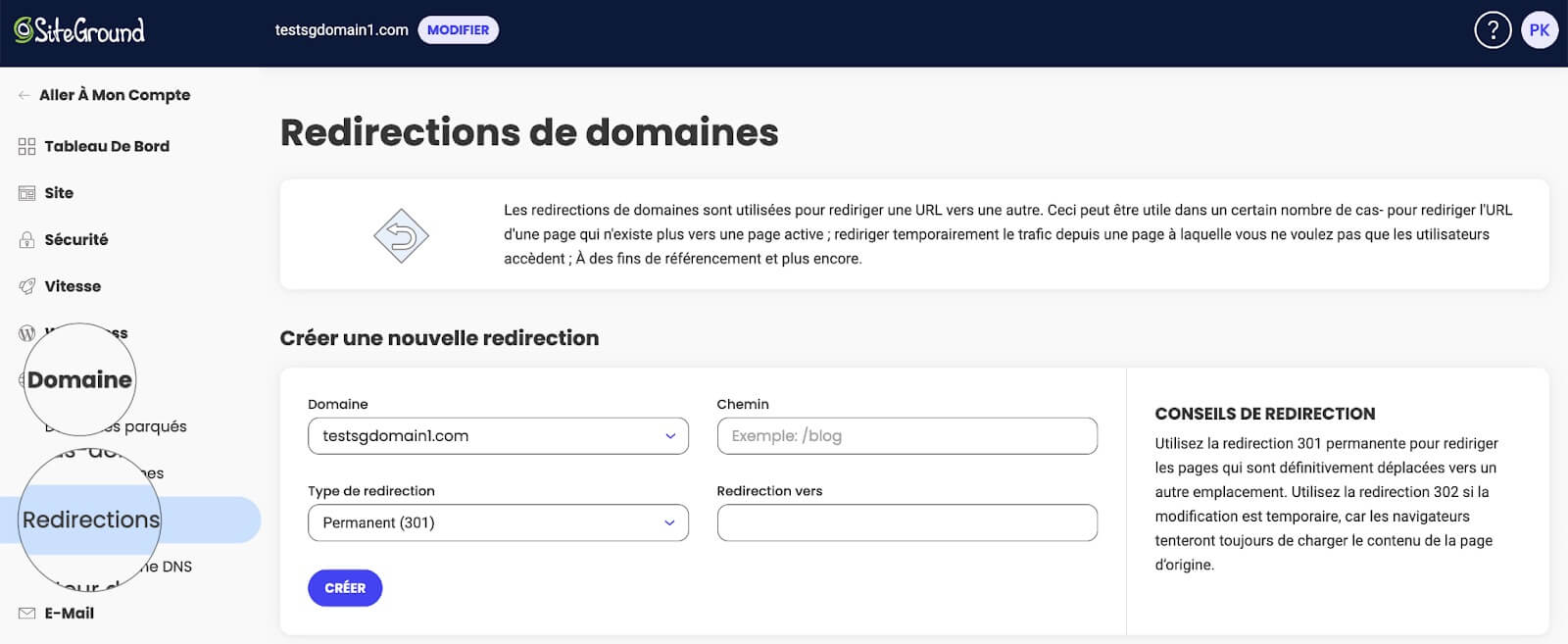The height and width of the screenshot is (644, 1568).
Task: Click the MODIFIER button next to domain
Action: coord(458,30)
